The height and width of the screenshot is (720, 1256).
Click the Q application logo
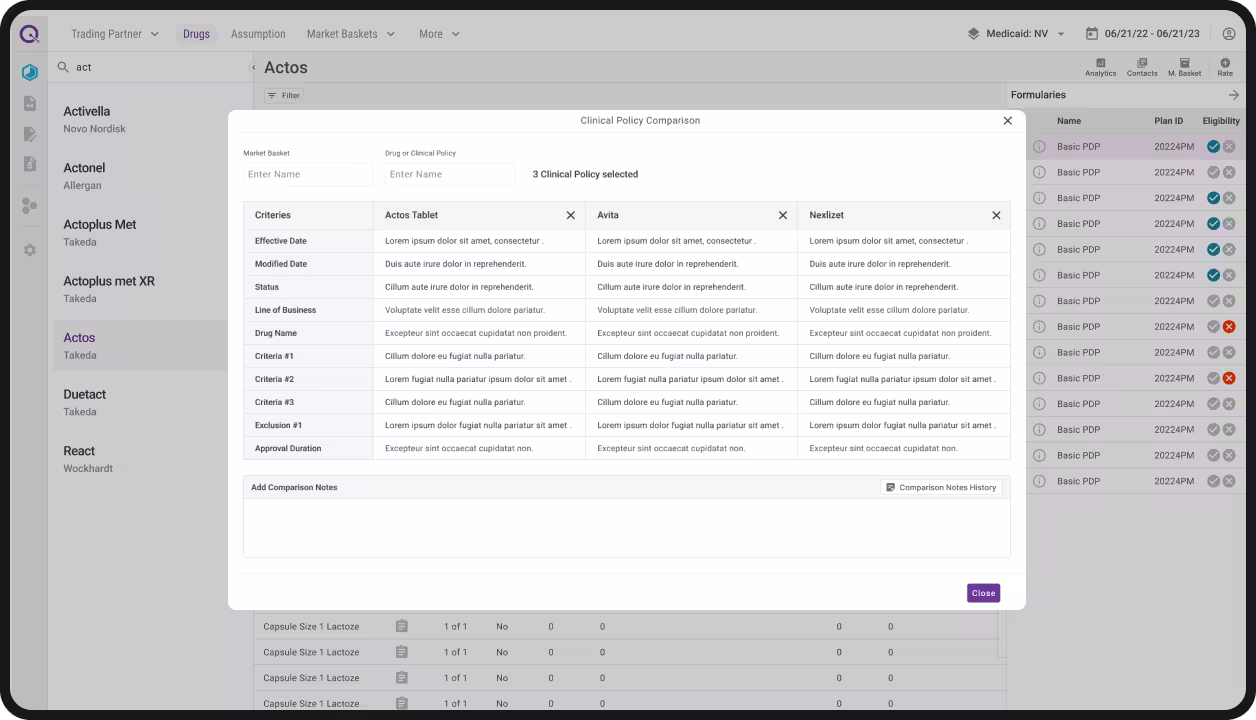coord(30,34)
